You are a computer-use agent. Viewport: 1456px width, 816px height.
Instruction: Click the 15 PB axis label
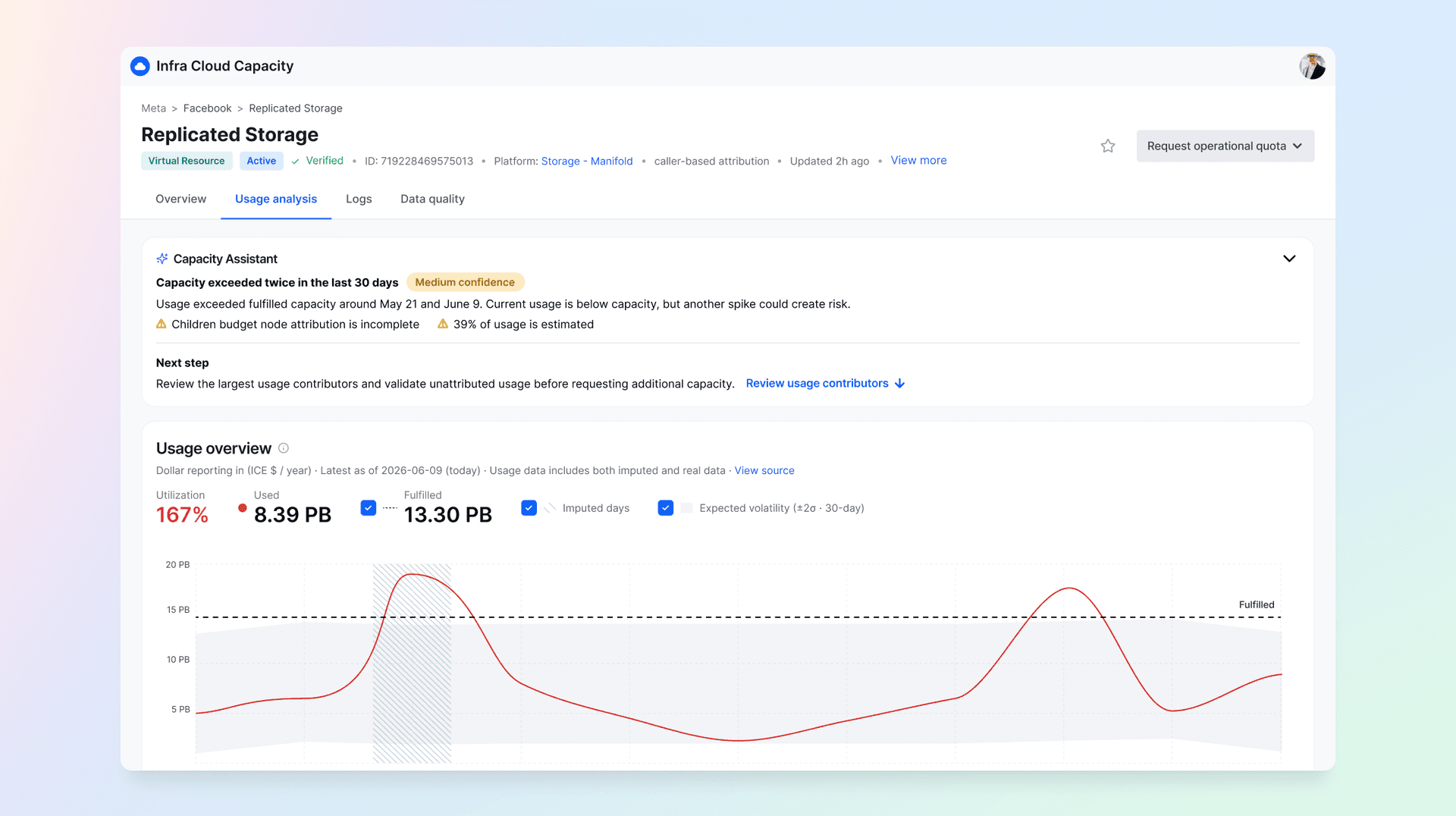click(x=178, y=610)
